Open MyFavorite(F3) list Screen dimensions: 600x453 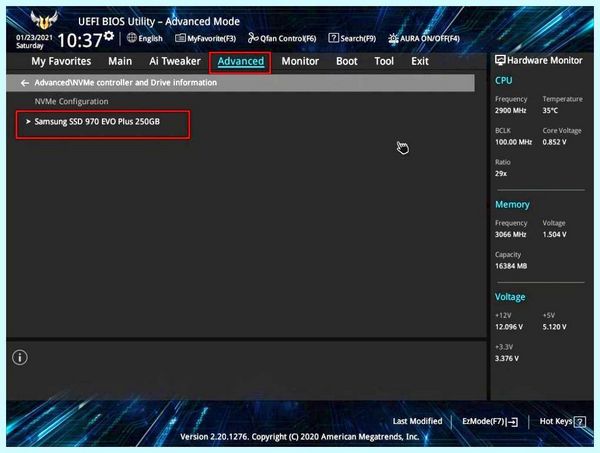tap(205, 38)
